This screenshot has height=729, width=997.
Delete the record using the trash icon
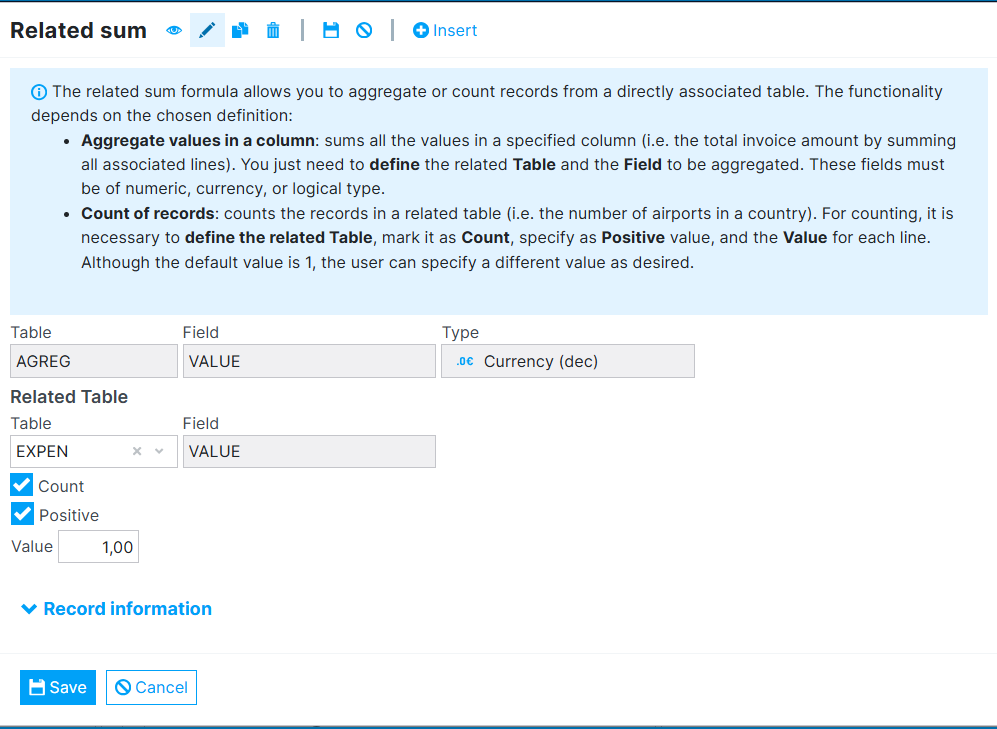click(x=273, y=30)
